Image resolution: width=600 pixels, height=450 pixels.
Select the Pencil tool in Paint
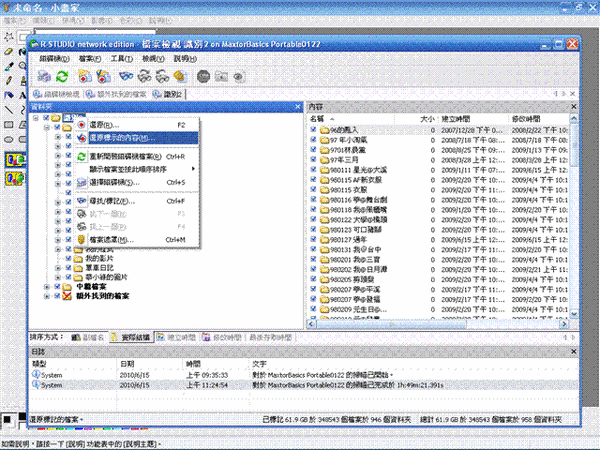tap(9, 81)
